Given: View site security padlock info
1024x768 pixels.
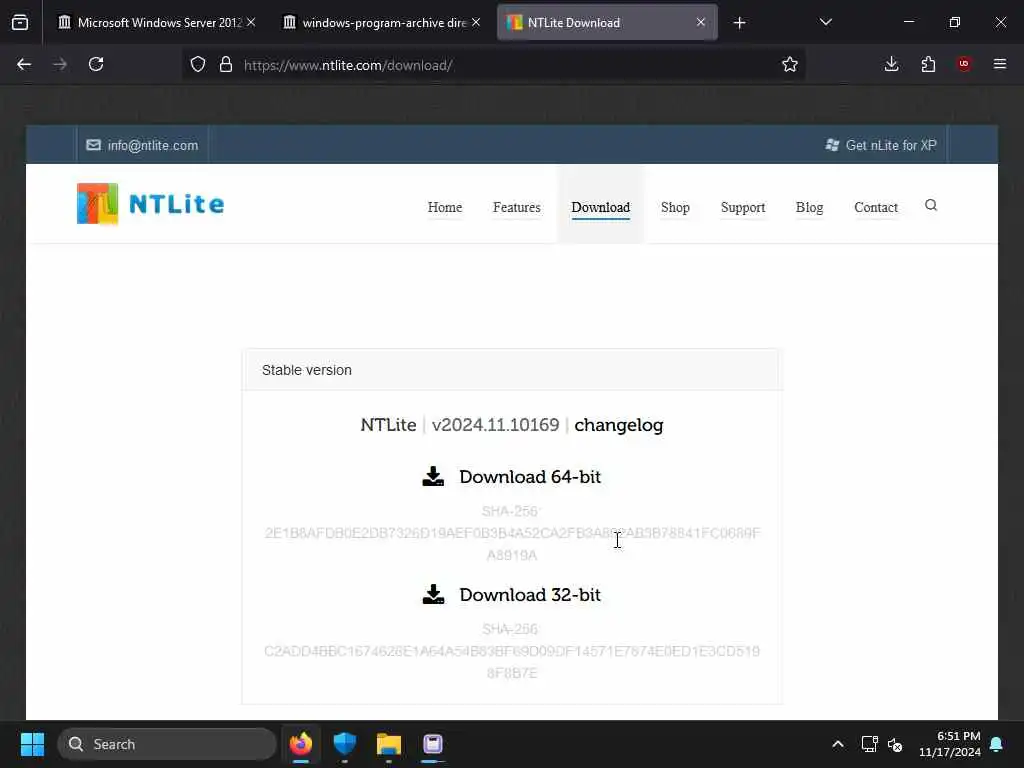Looking at the screenshot, I should (x=226, y=65).
